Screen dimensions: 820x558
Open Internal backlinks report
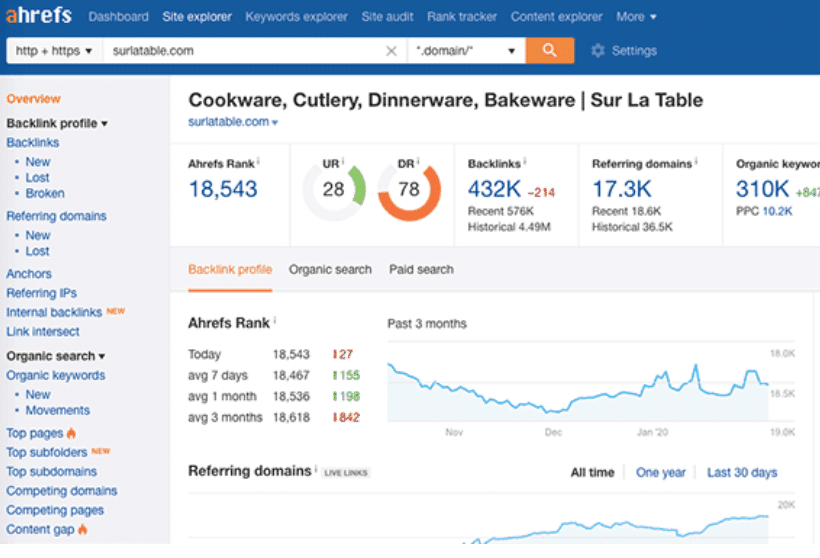tap(54, 312)
